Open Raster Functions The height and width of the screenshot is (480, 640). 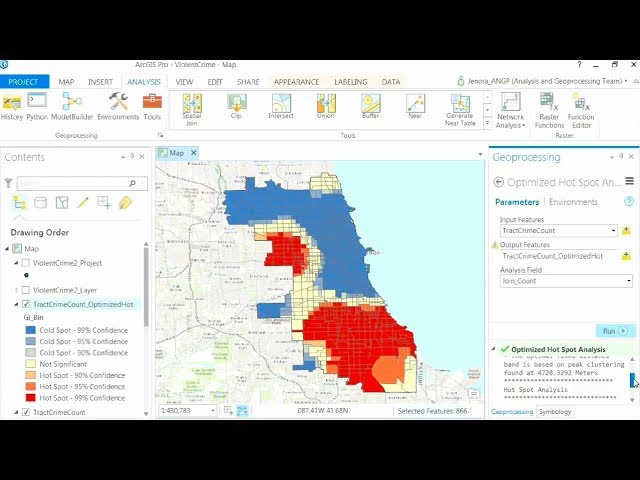click(x=549, y=110)
